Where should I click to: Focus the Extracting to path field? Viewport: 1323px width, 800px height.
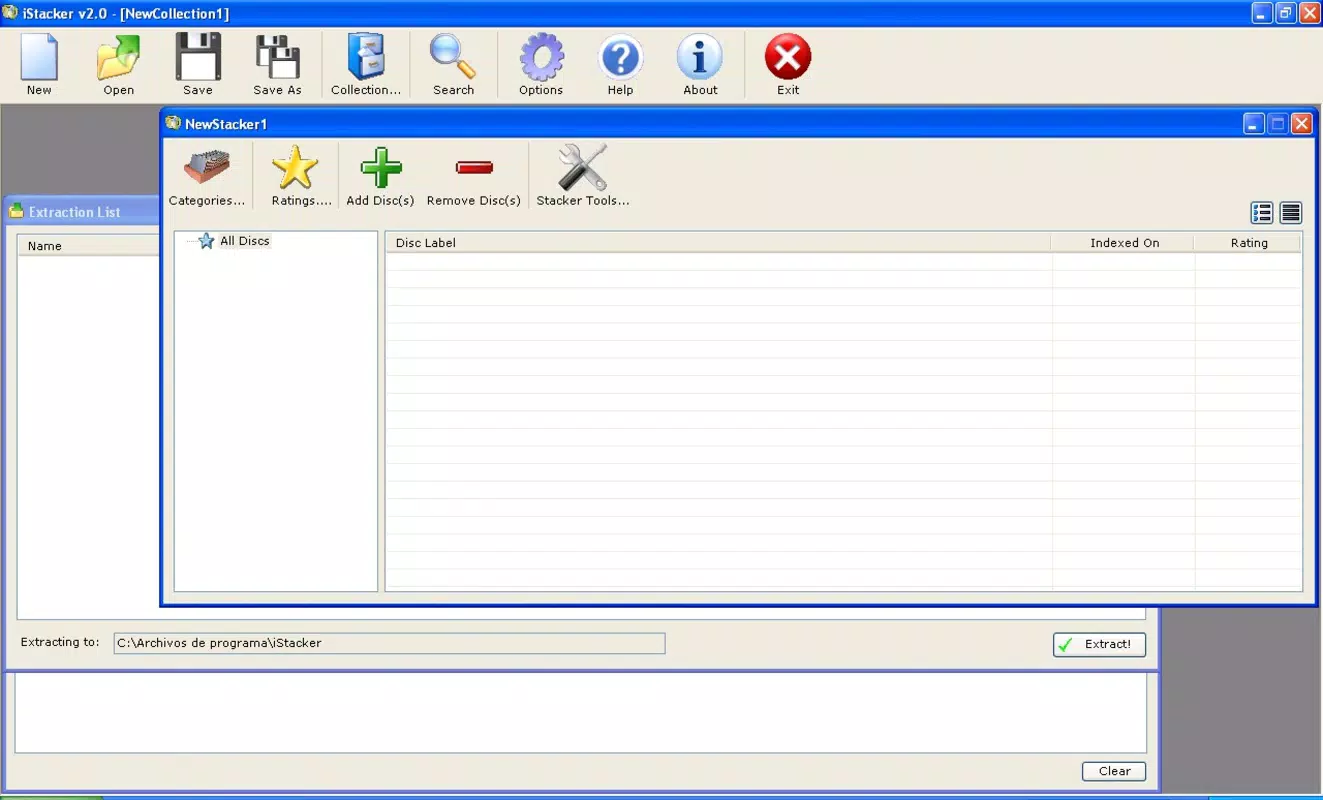coord(389,643)
